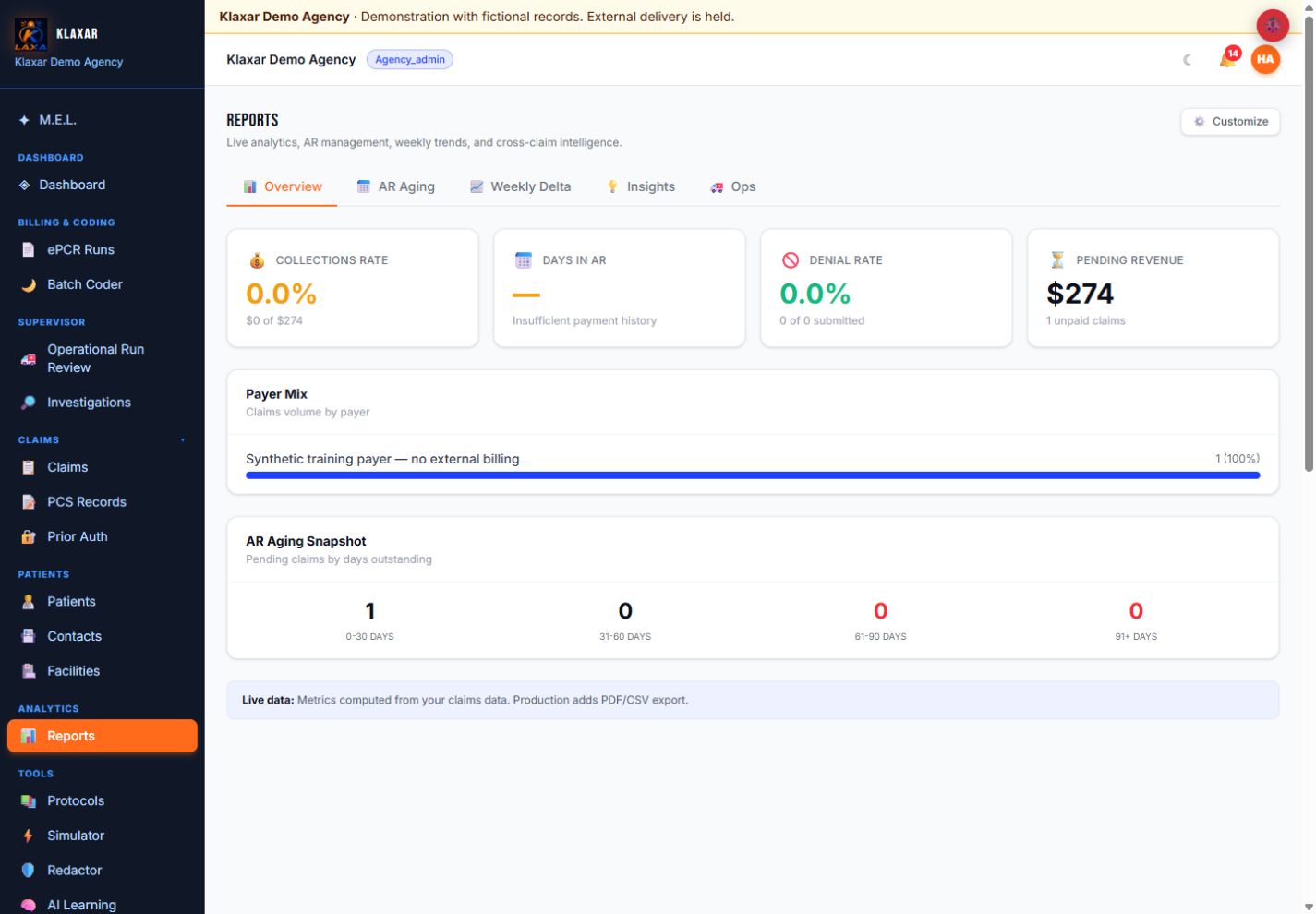The height and width of the screenshot is (914, 1316).
Task: Click the Payer Mix blue progress bar
Action: [753, 475]
